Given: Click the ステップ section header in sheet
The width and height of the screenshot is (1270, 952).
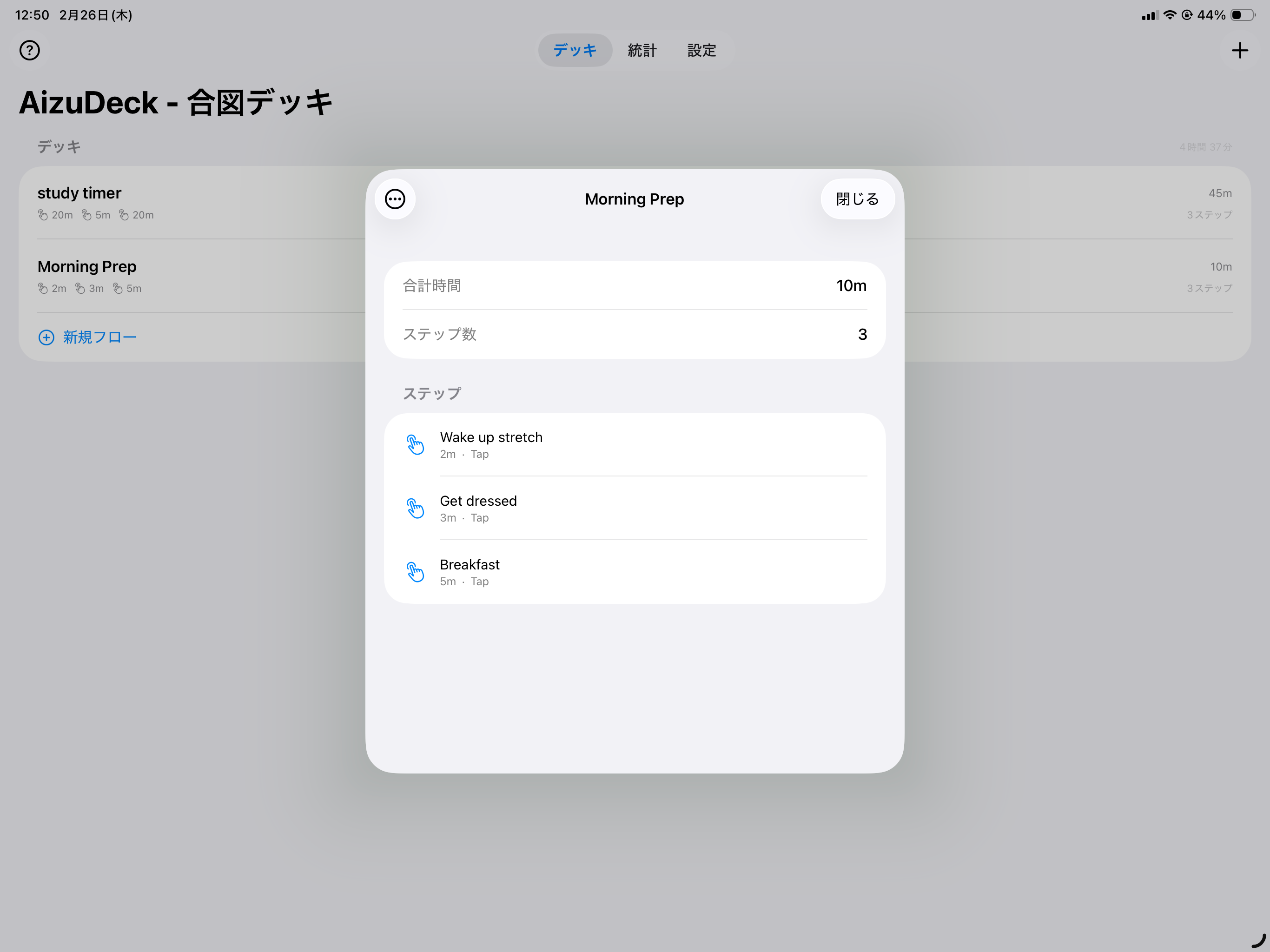Looking at the screenshot, I should [432, 393].
